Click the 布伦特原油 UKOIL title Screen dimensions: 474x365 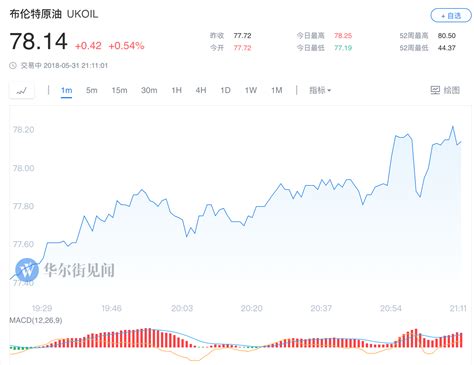coord(54,14)
